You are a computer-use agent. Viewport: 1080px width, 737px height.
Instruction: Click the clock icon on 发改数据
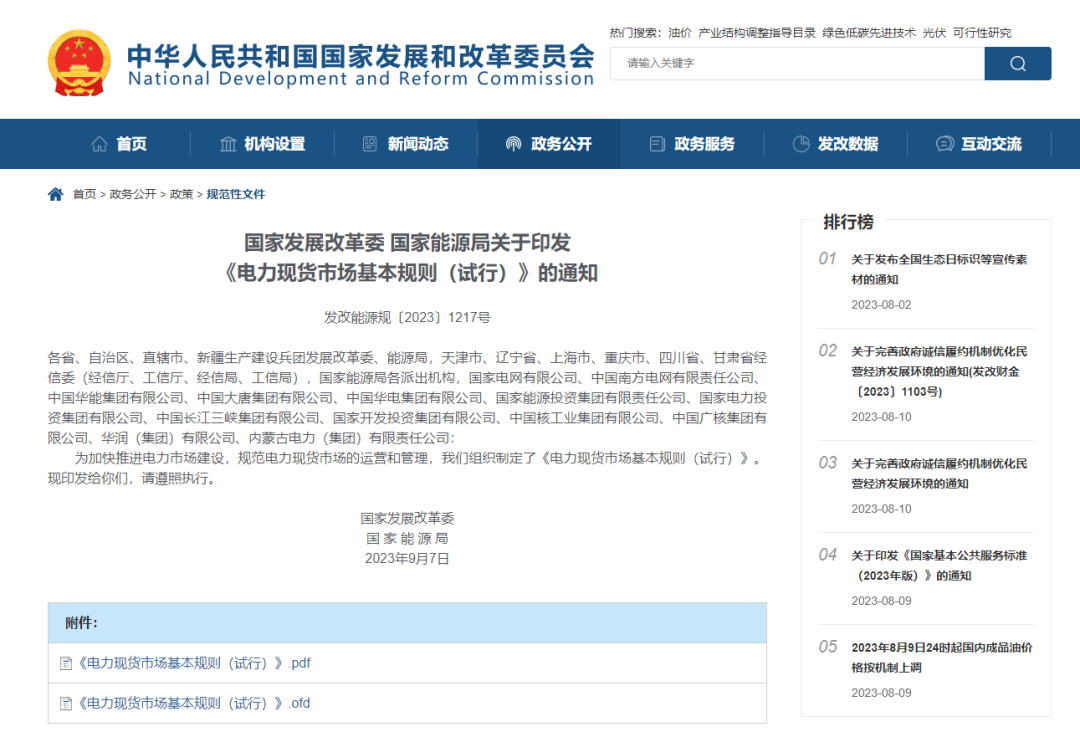[800, 143]
